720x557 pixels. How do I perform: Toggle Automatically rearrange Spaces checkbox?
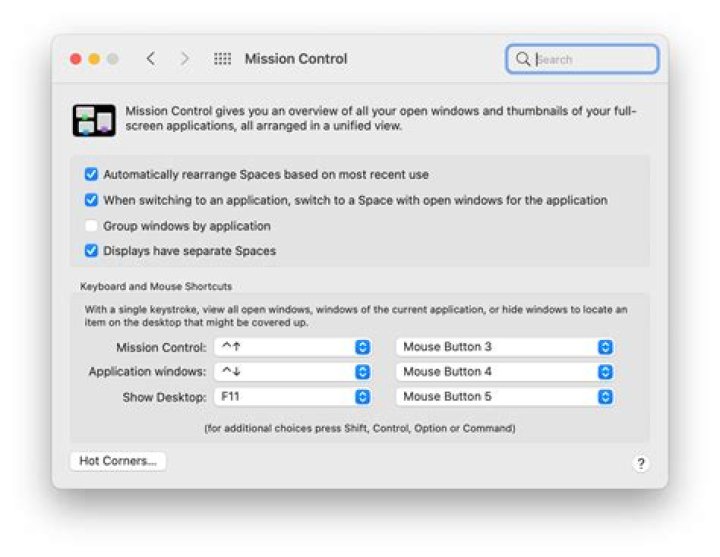[91, 174]
